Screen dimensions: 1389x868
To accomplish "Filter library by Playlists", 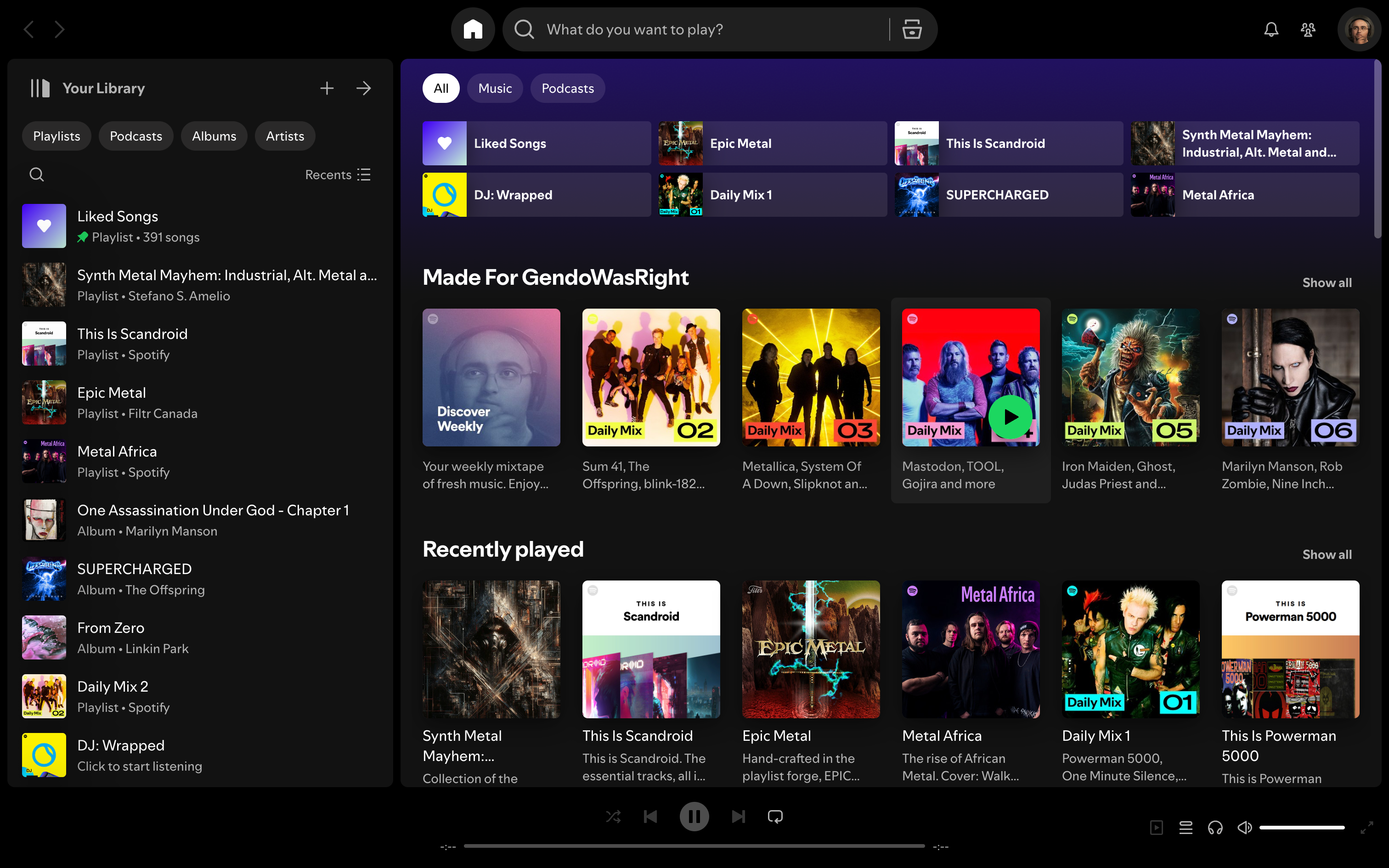I will 57,136.
